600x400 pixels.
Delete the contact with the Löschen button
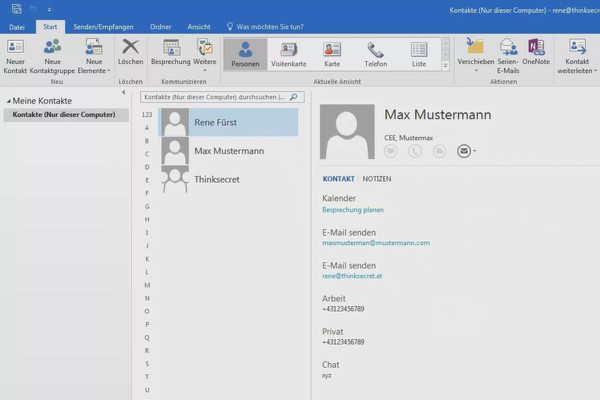click(130, 52)
